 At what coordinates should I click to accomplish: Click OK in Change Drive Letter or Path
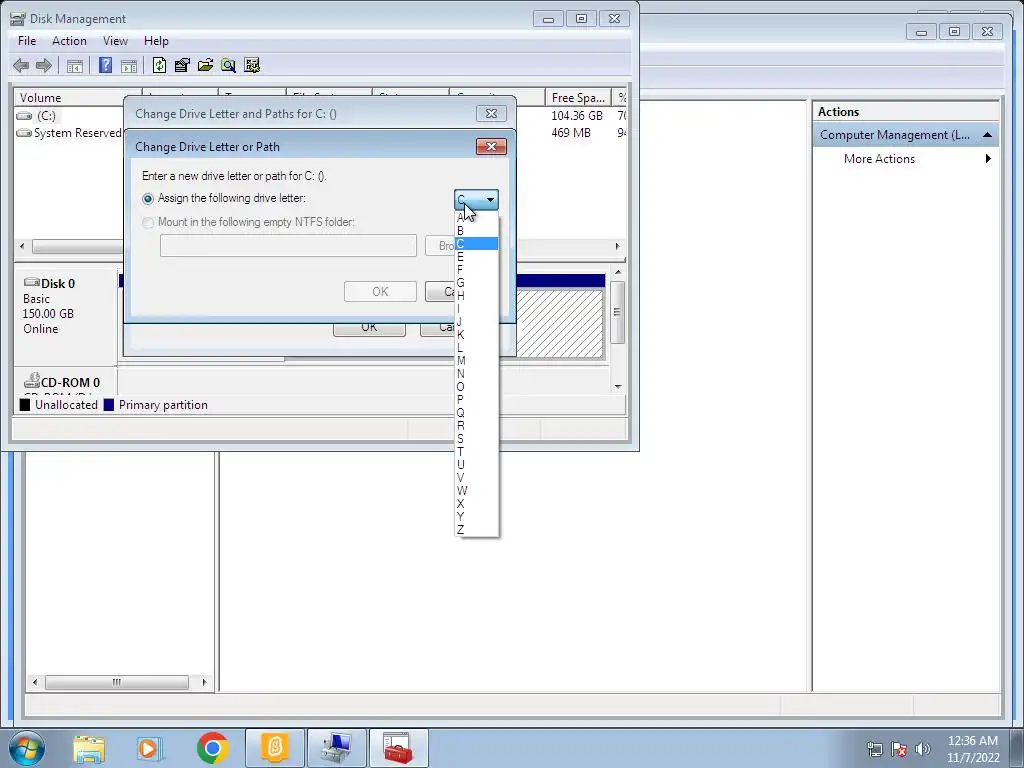(x=380, y=291)
